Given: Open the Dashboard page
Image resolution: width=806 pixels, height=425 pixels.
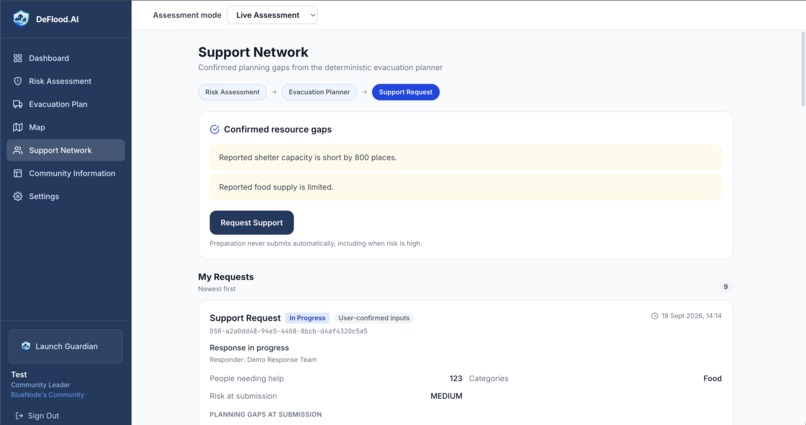Looking at the screenshot, I should [66, 58].
